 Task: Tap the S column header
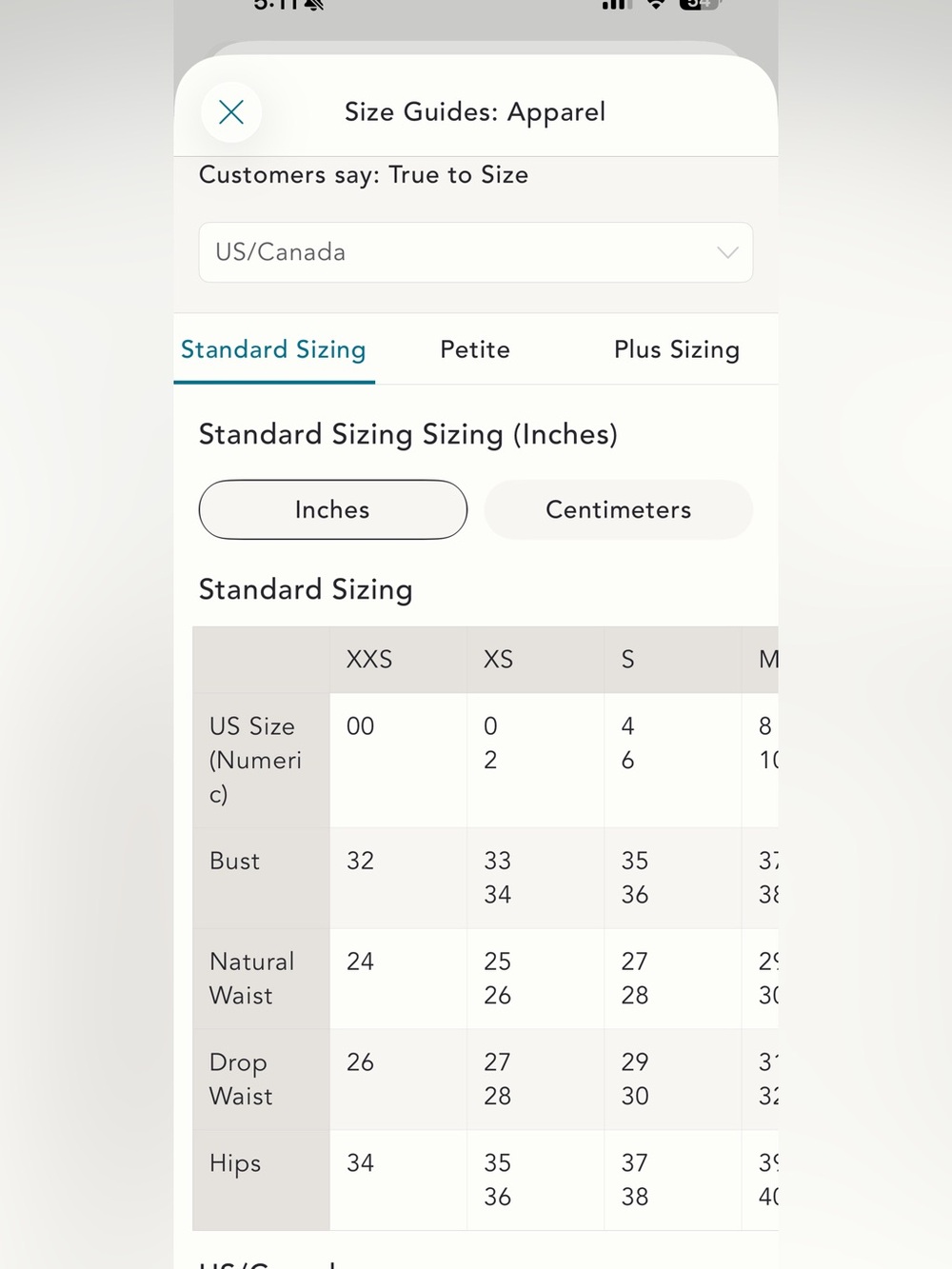[x=672, y=659]
